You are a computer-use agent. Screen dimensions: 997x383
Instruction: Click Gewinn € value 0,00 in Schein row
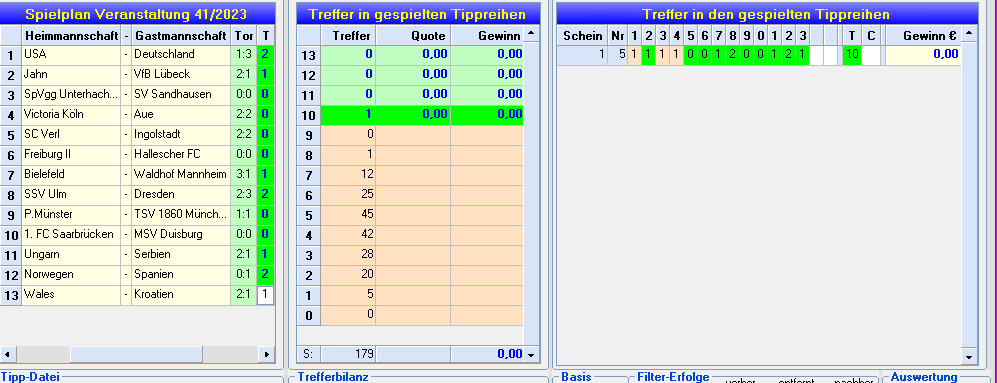(x=923, y=55)
